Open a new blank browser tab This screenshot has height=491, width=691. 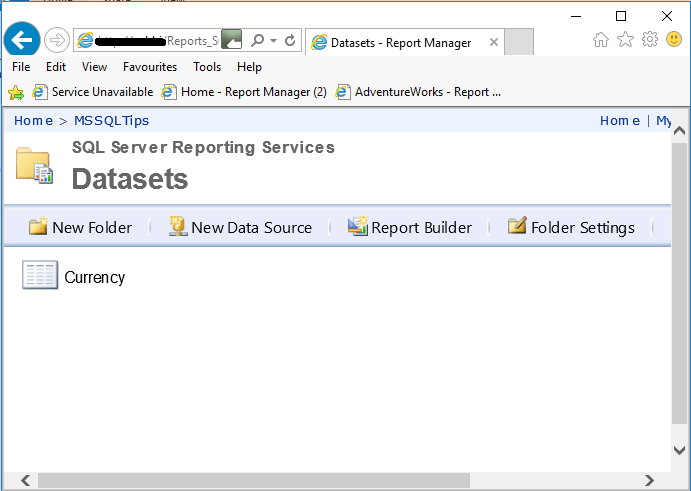pos(519,42)
